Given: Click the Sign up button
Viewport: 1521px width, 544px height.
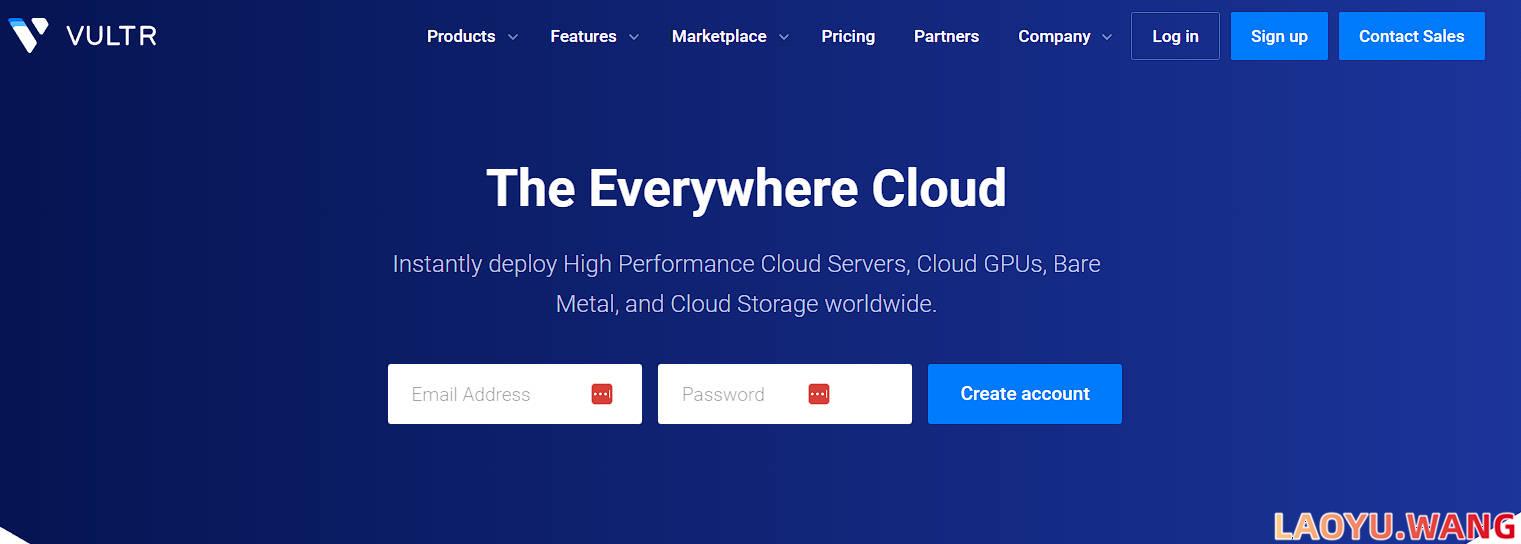Looking at the screenshot, I should pyautogui.click(x=1279, y=36).
